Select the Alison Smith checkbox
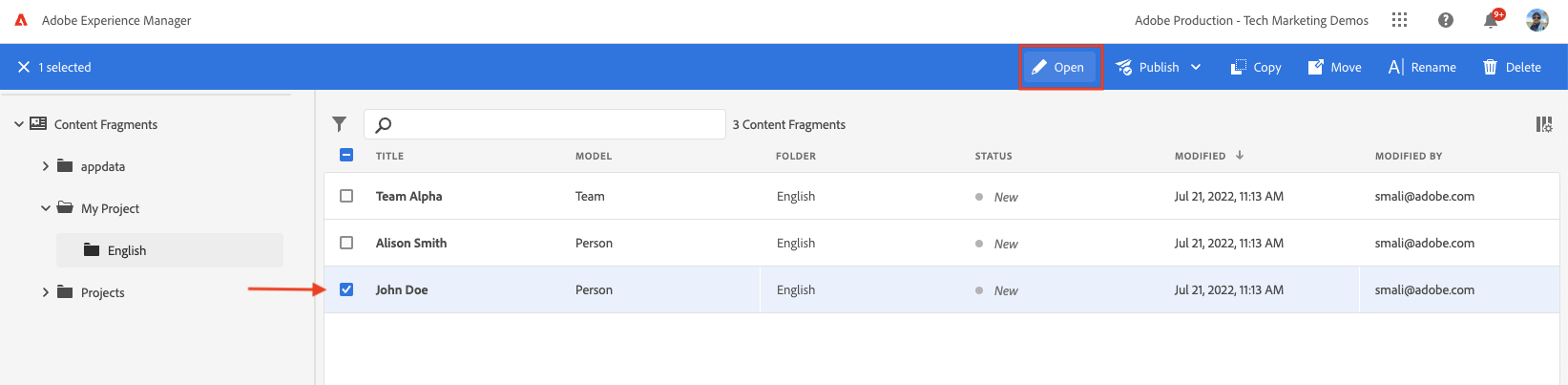 [346, 243]
